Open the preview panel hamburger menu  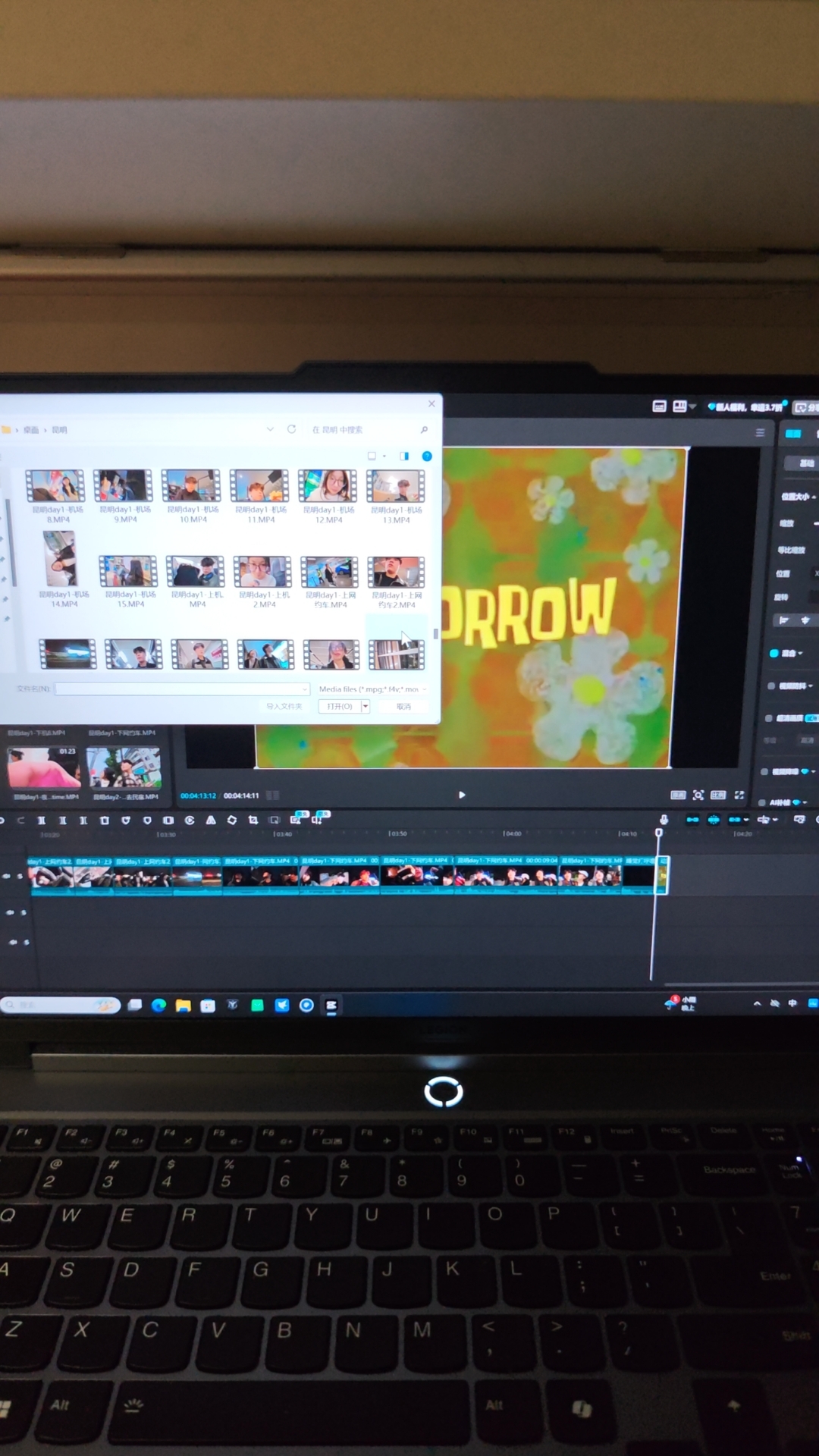(760, 432)
